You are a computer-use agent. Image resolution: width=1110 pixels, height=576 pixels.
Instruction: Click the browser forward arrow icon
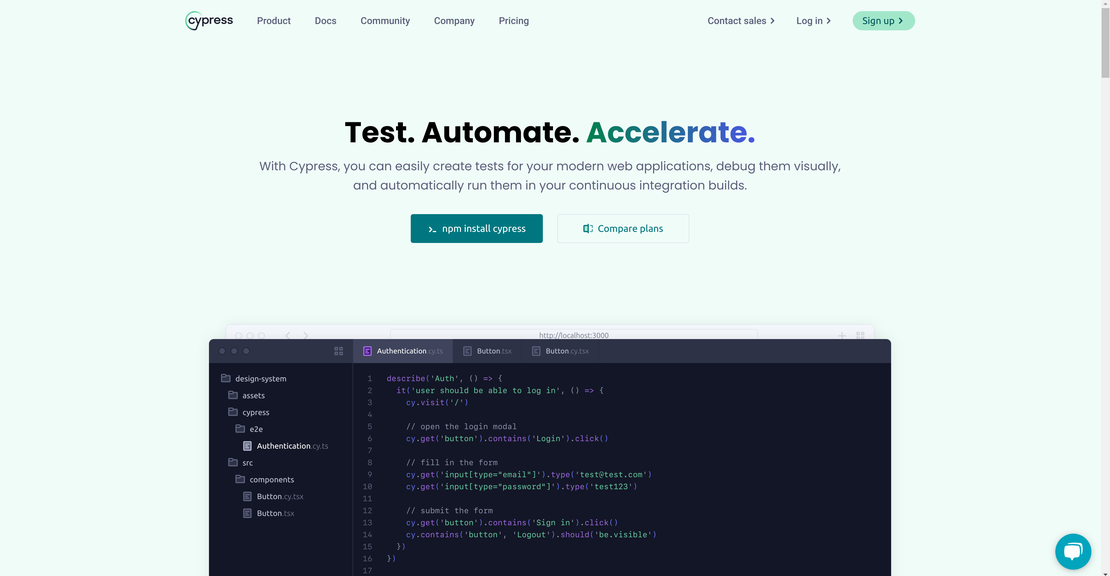tap(306, 335)
